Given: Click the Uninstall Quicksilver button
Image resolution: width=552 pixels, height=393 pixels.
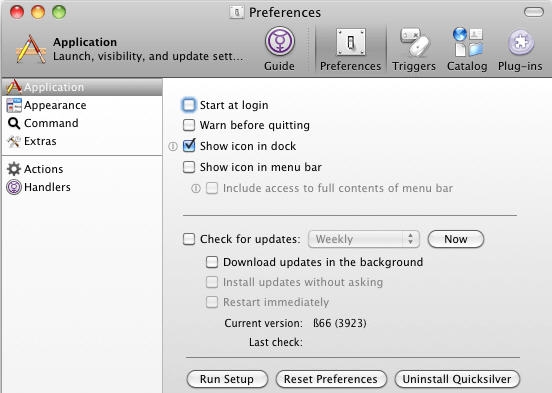Looking at the screenshot, I should click(457, 379).
